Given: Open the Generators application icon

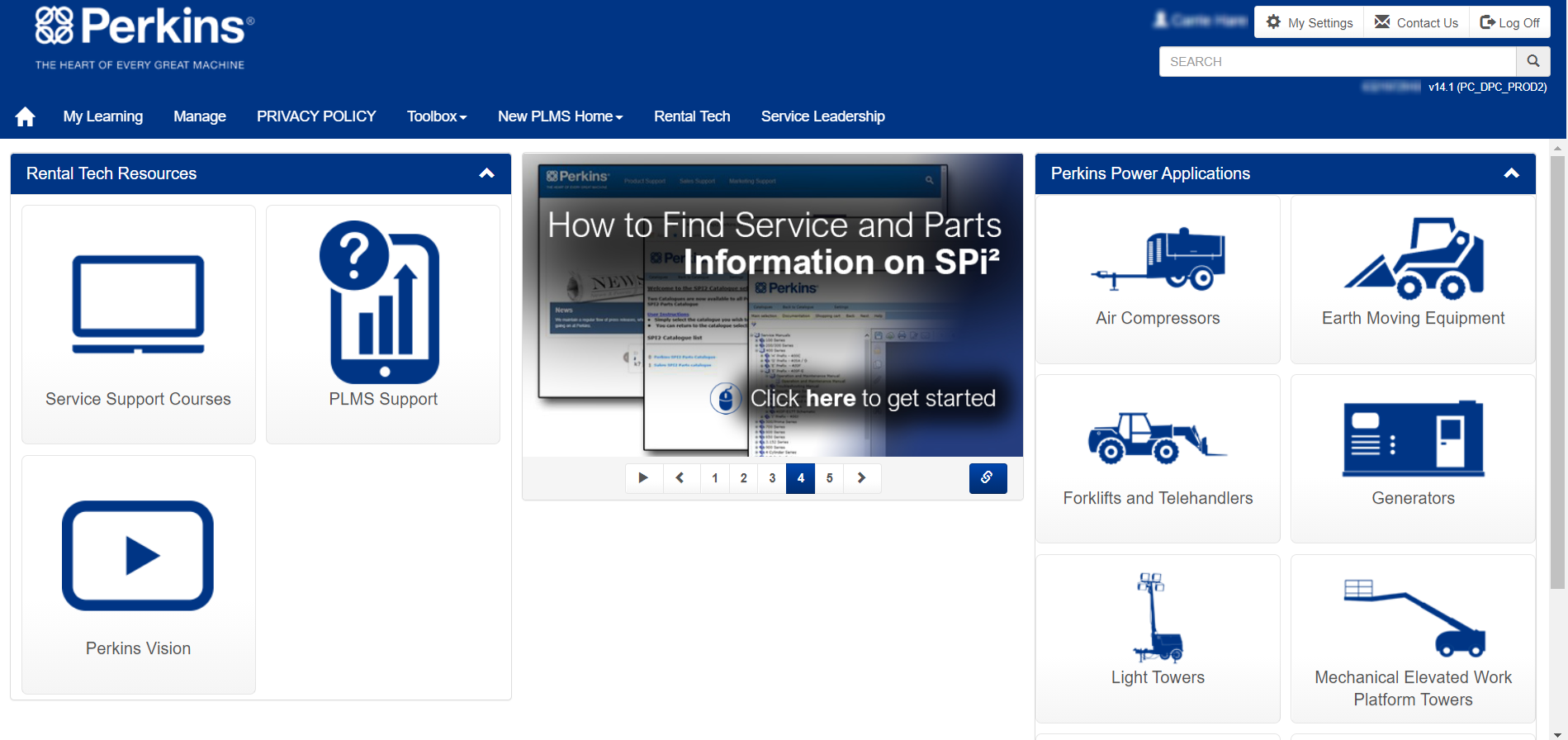Looking at the screenshot, I should 1413,439.
